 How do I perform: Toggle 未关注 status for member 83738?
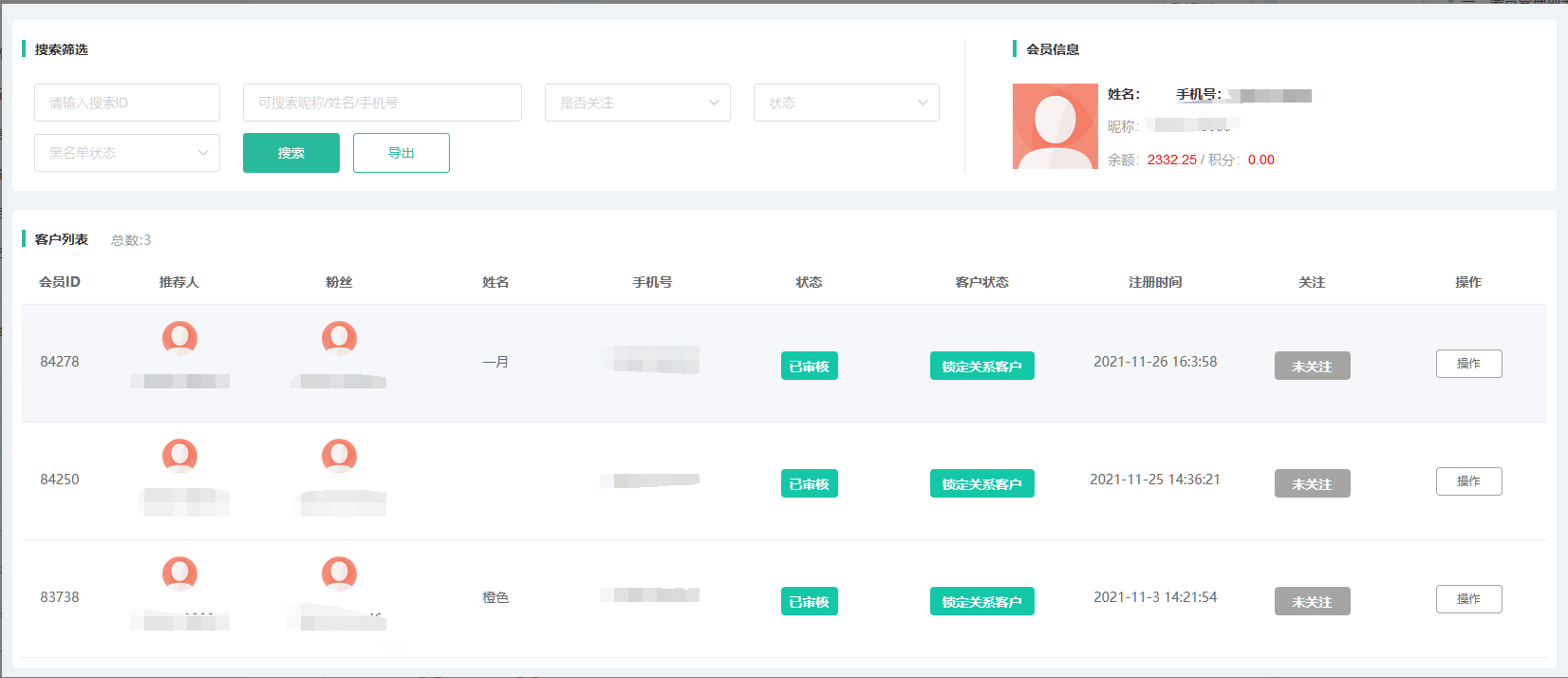pyautogui.click(x=1312, y=601)
